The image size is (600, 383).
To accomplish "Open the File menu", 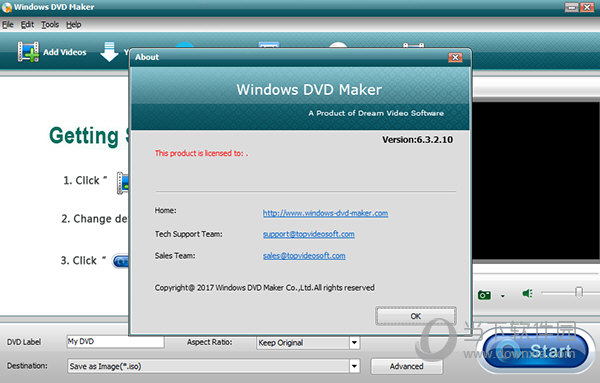I will click(8, 24).
